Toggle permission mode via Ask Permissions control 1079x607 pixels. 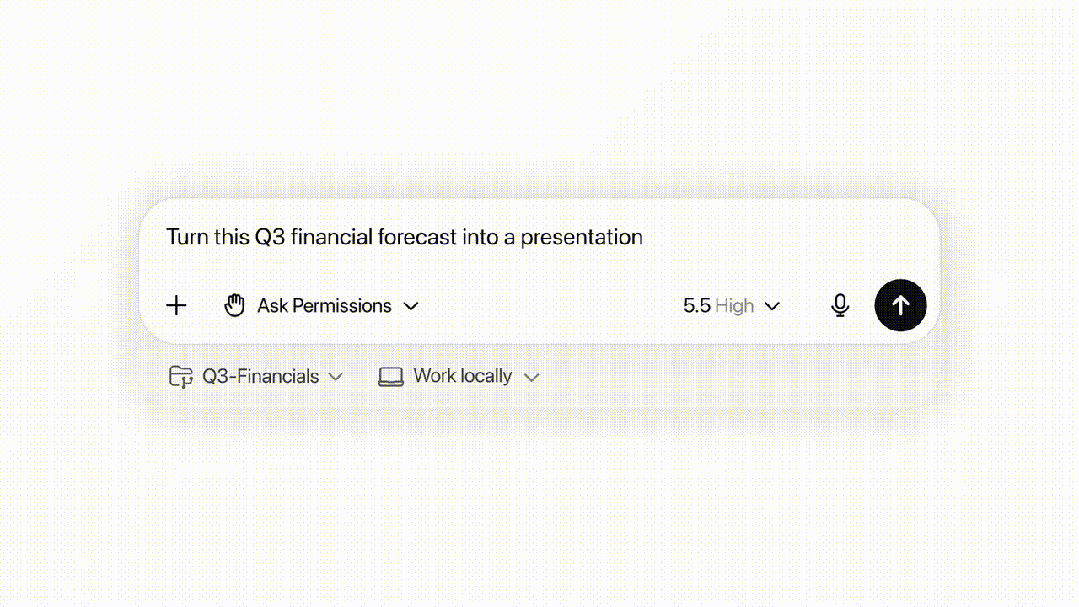pyautogui.click(x=324, y=305)
